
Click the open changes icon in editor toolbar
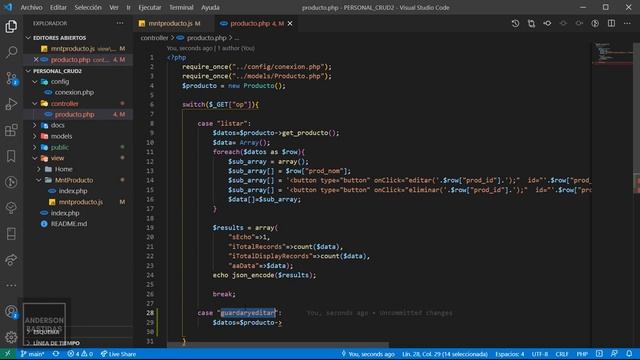[531, 24]
